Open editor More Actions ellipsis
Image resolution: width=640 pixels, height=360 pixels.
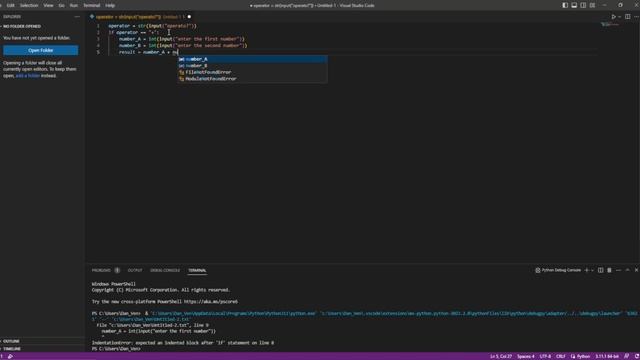pyautogui.click(x=637, y=17)
